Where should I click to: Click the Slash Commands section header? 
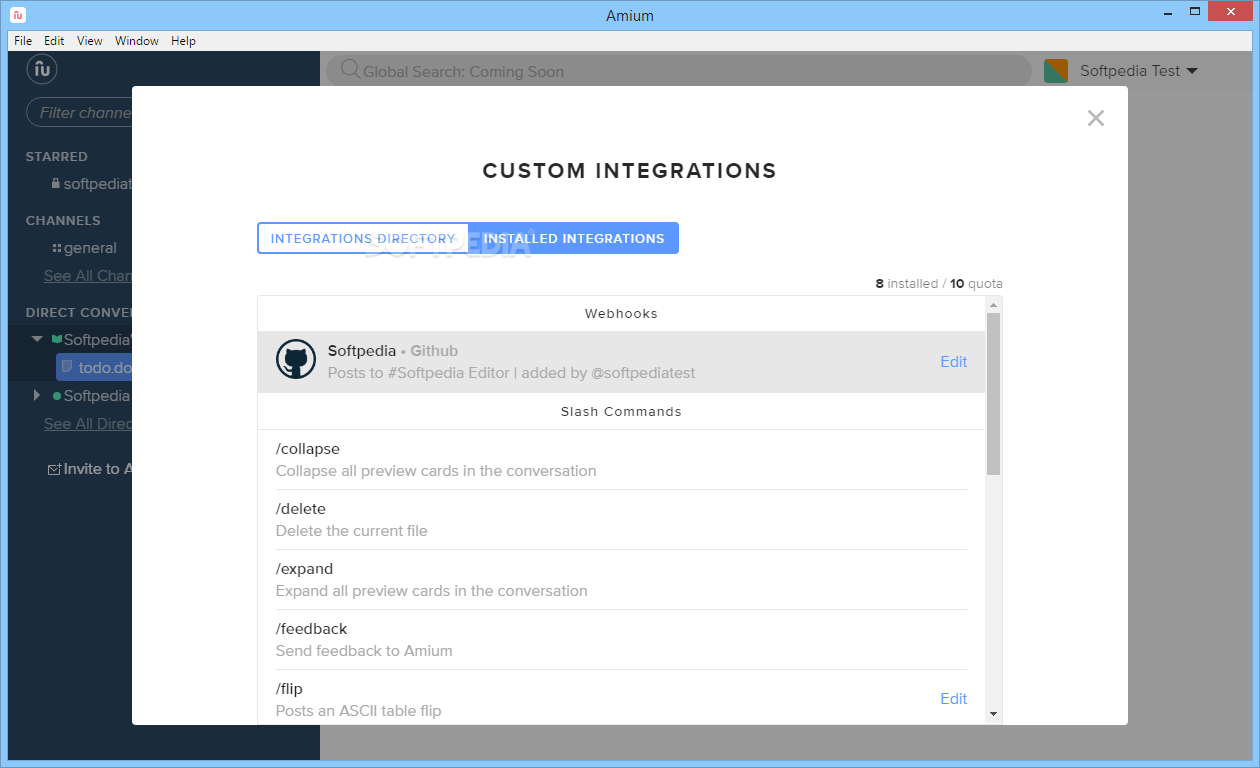[621, 411]
